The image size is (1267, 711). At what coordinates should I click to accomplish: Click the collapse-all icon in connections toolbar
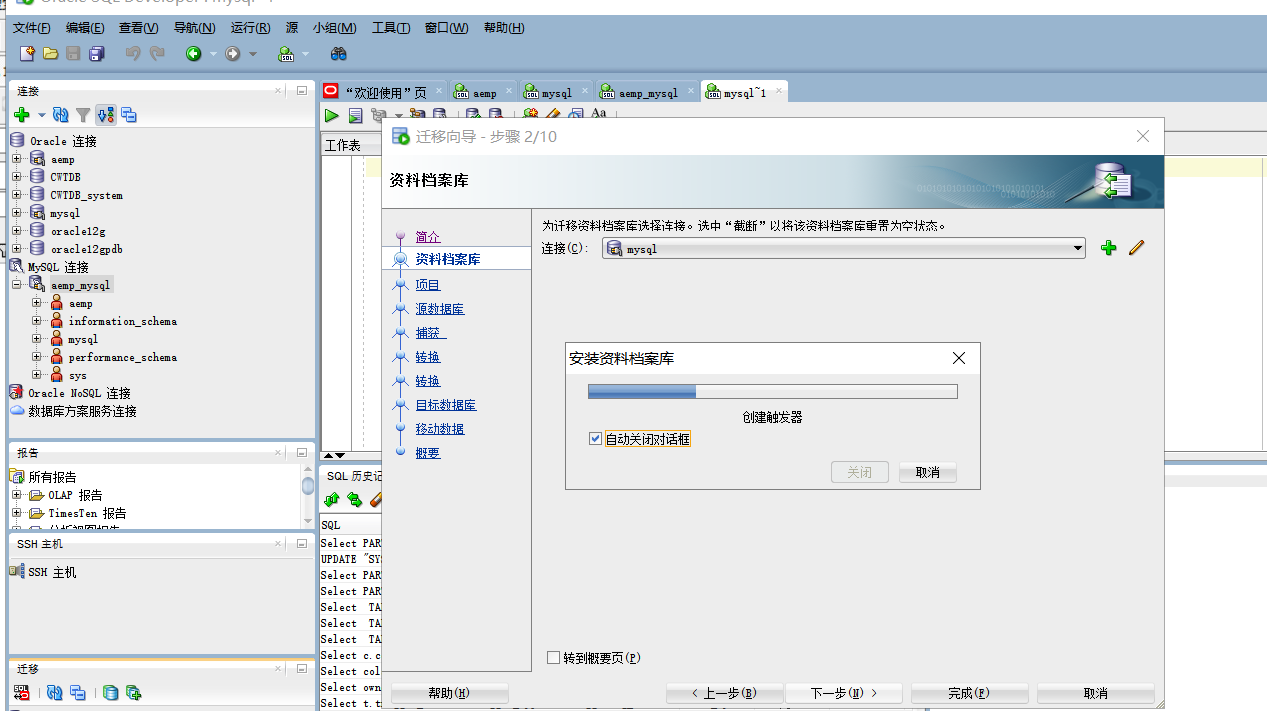(x=129, y=115)
